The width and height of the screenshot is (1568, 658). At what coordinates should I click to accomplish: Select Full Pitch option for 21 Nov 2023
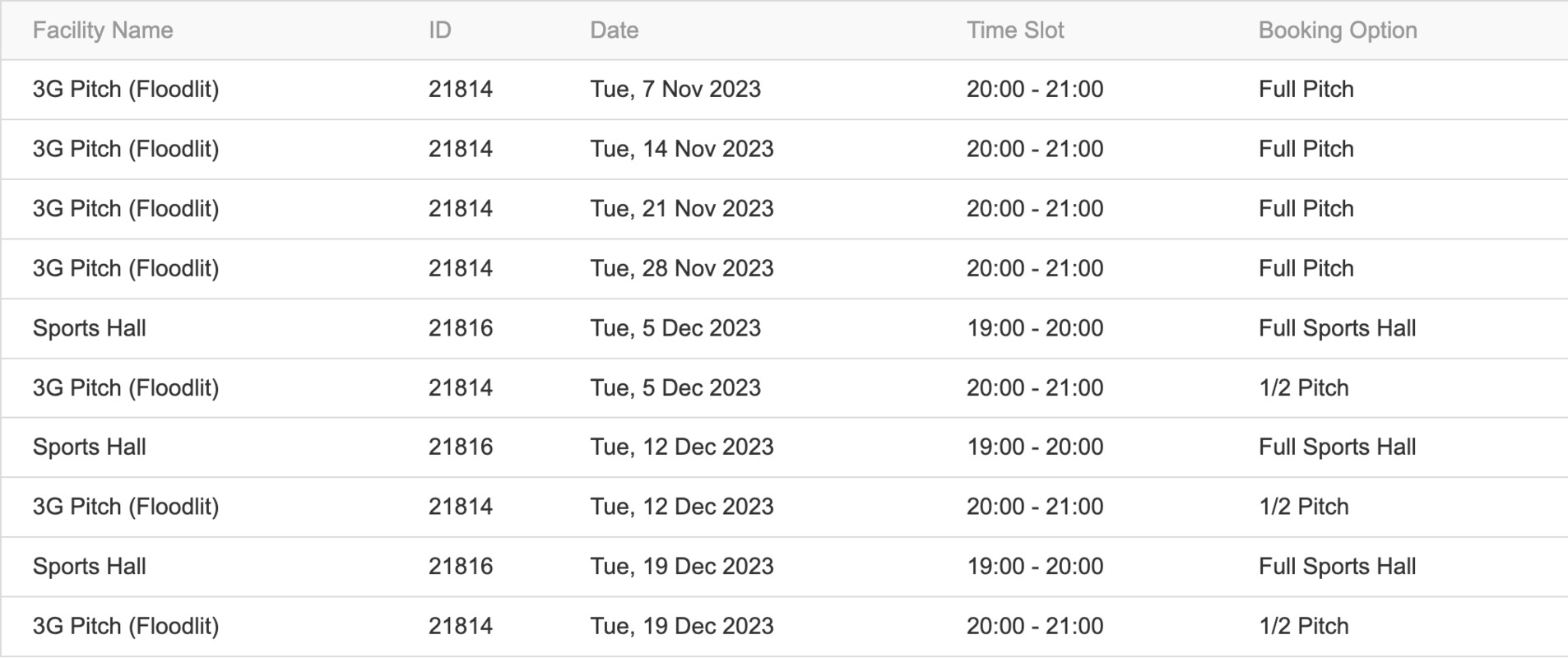point(1306,209)
